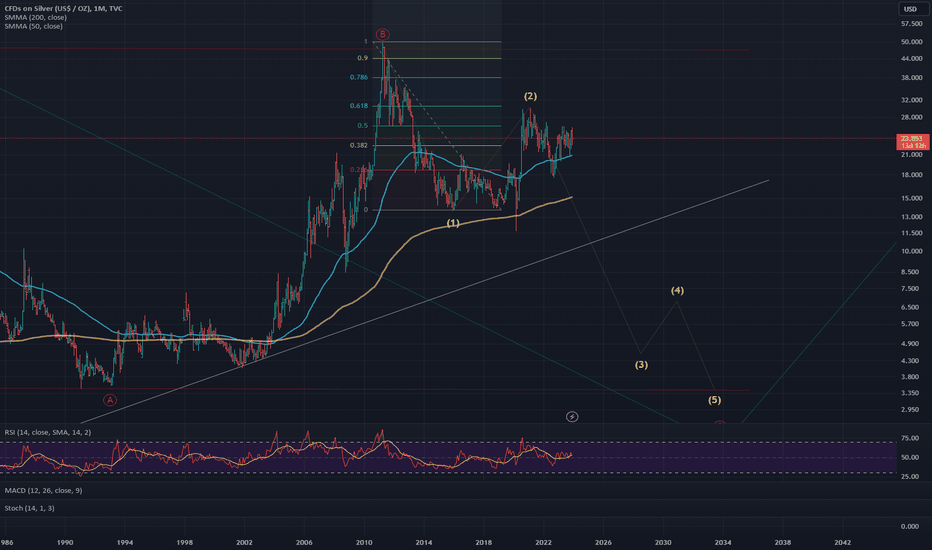The width and height of the screenshot is (932, 550).
Task: Click the Fibonacci 0.9 level label
Action: [363, 58]
